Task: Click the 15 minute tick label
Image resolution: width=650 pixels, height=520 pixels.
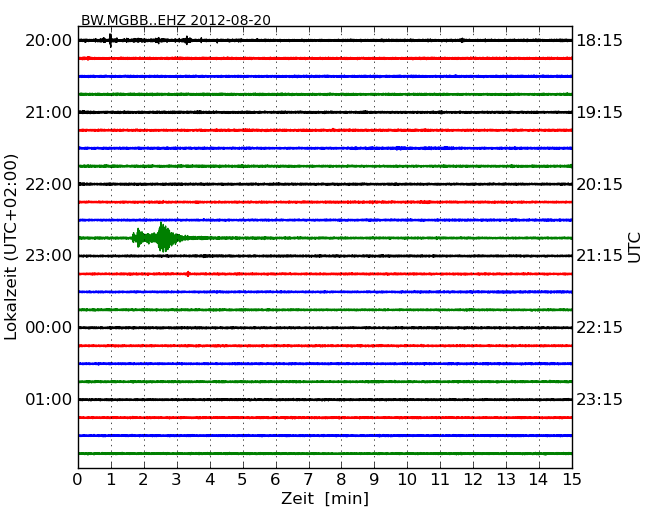Action: pos(571,479)
